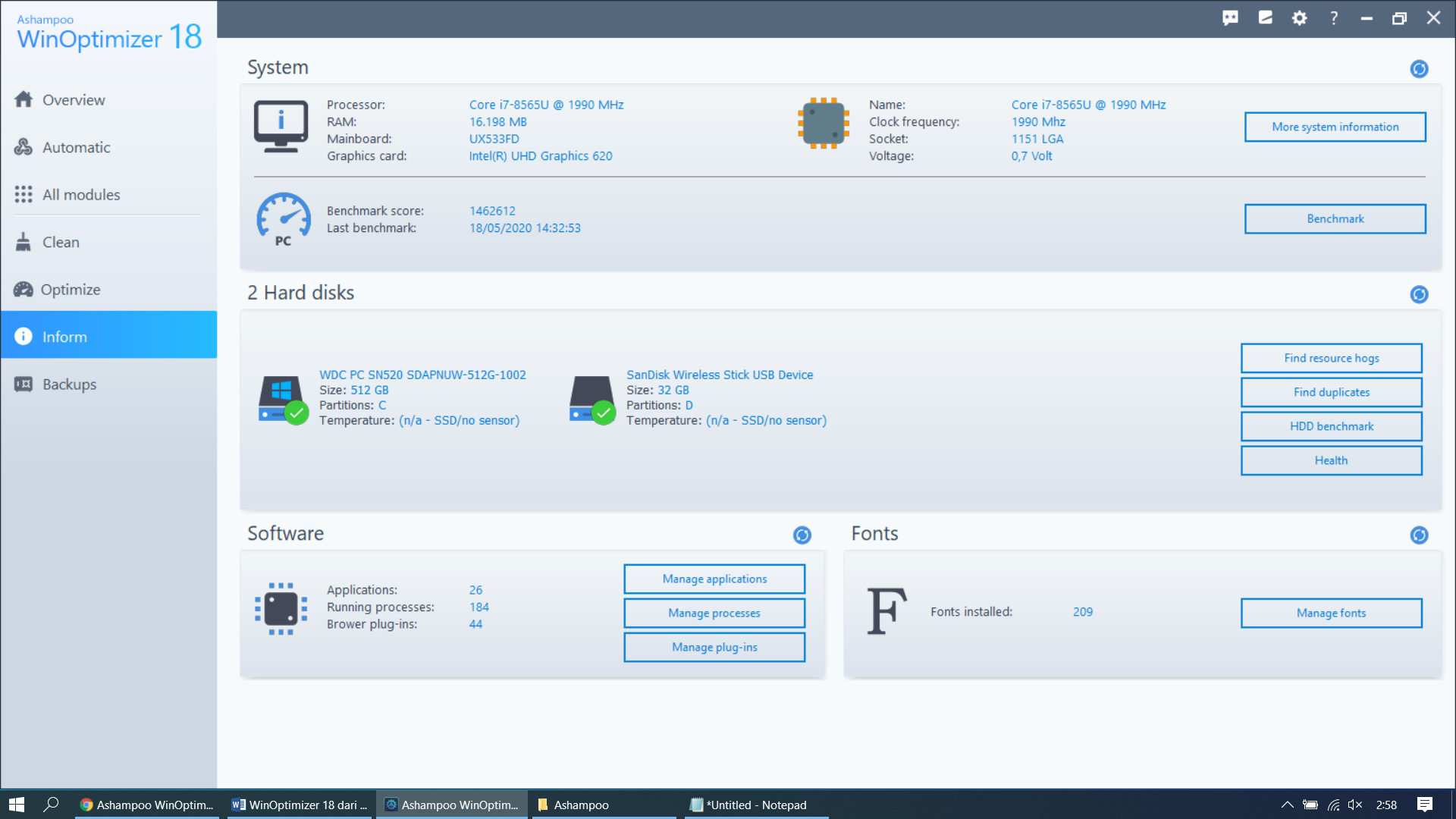Switch to Untitled Notepad in taskbar
This screenshot has width=1456, height=819.
point(757,805)
